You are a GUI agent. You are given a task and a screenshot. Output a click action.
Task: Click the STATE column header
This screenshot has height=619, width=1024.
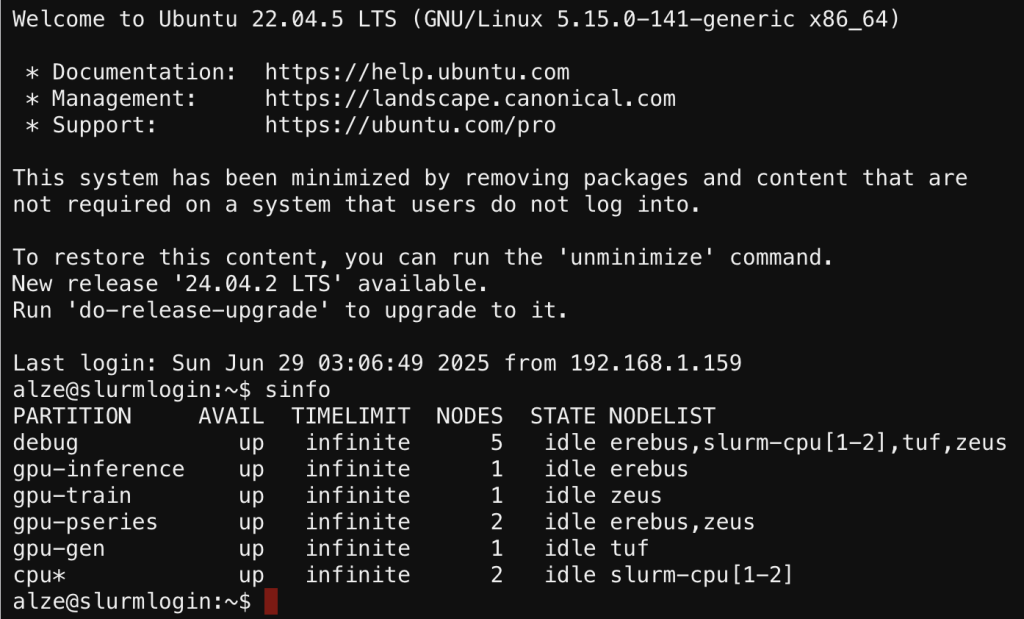[562, 416]
